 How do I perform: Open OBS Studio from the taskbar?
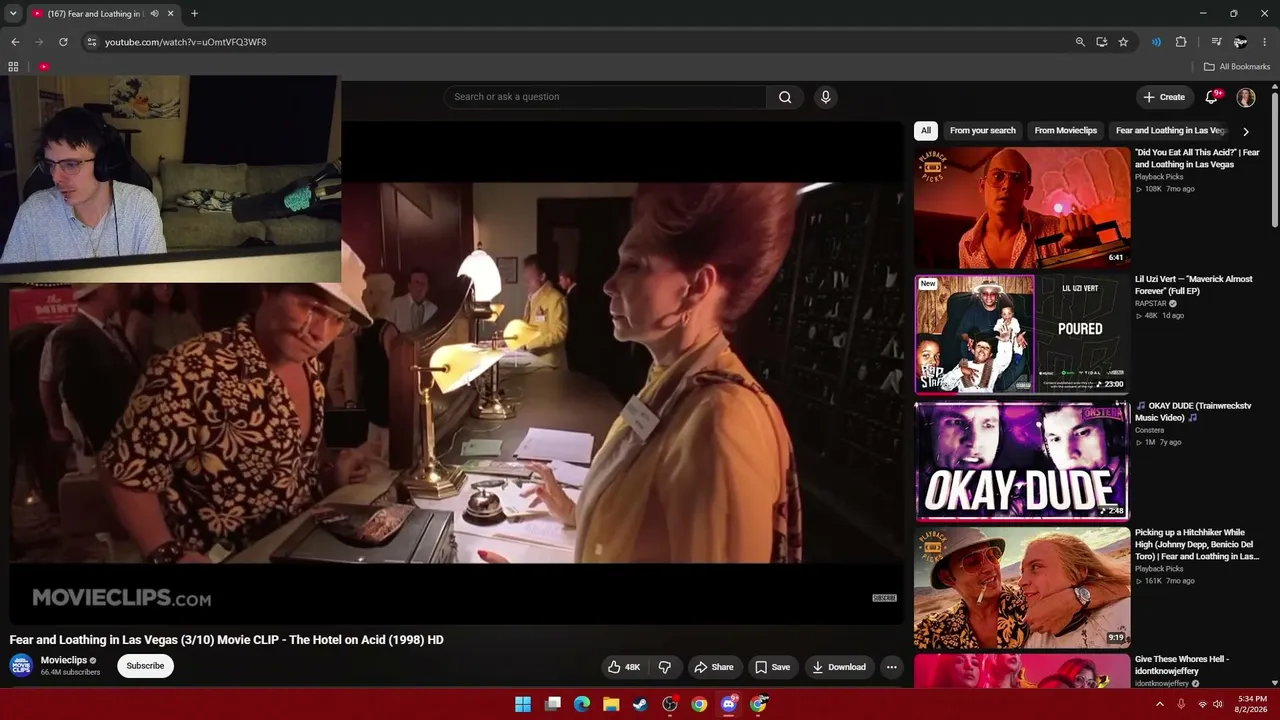670,704
